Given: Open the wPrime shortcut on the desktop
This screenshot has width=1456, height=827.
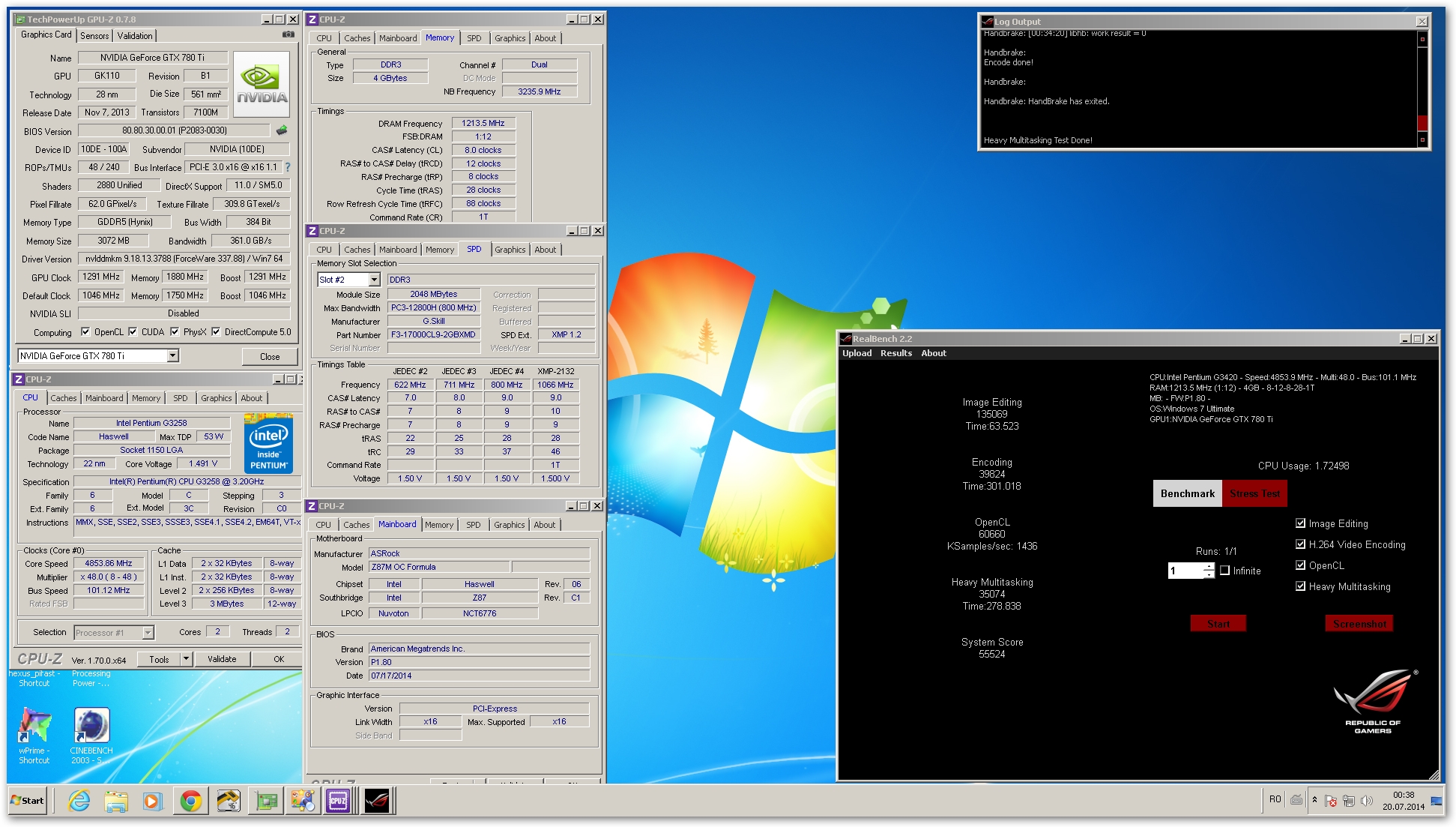Looking at the screenshot, I should (x=34, y=736).
